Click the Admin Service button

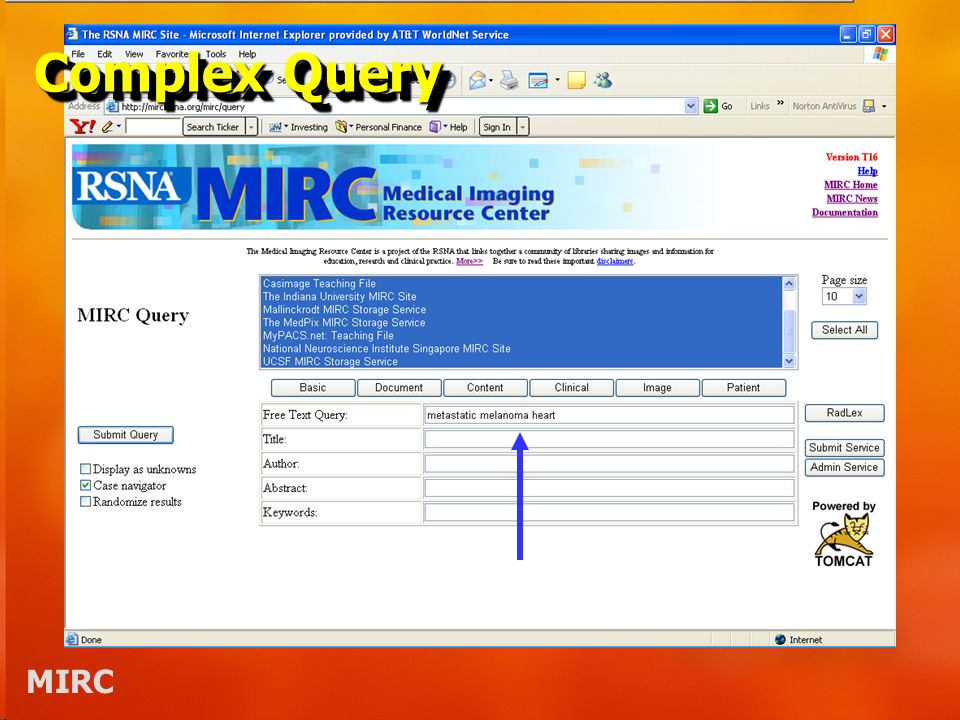click(844, 467)
